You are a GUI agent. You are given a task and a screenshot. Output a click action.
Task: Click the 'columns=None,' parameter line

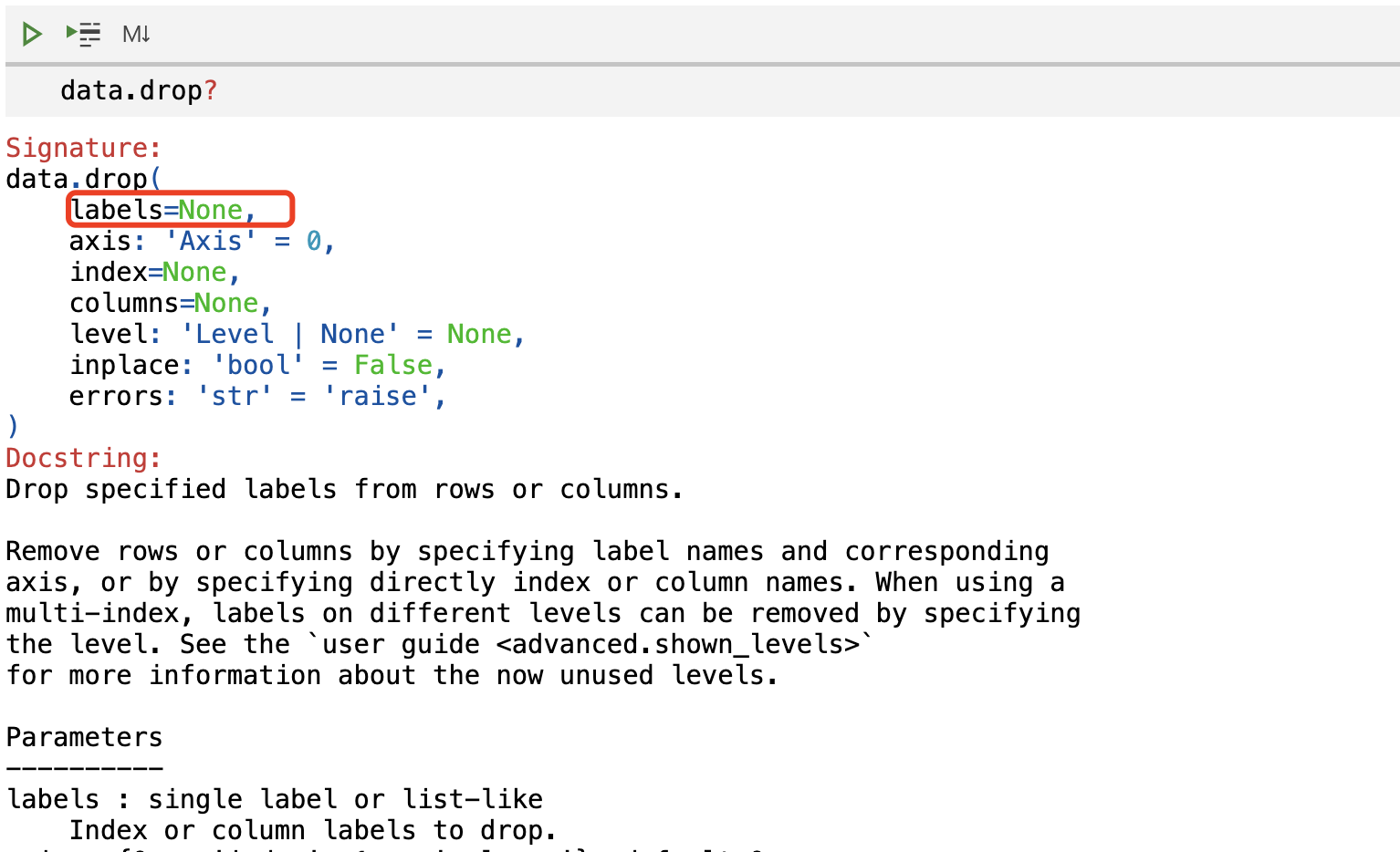point(171,303)
